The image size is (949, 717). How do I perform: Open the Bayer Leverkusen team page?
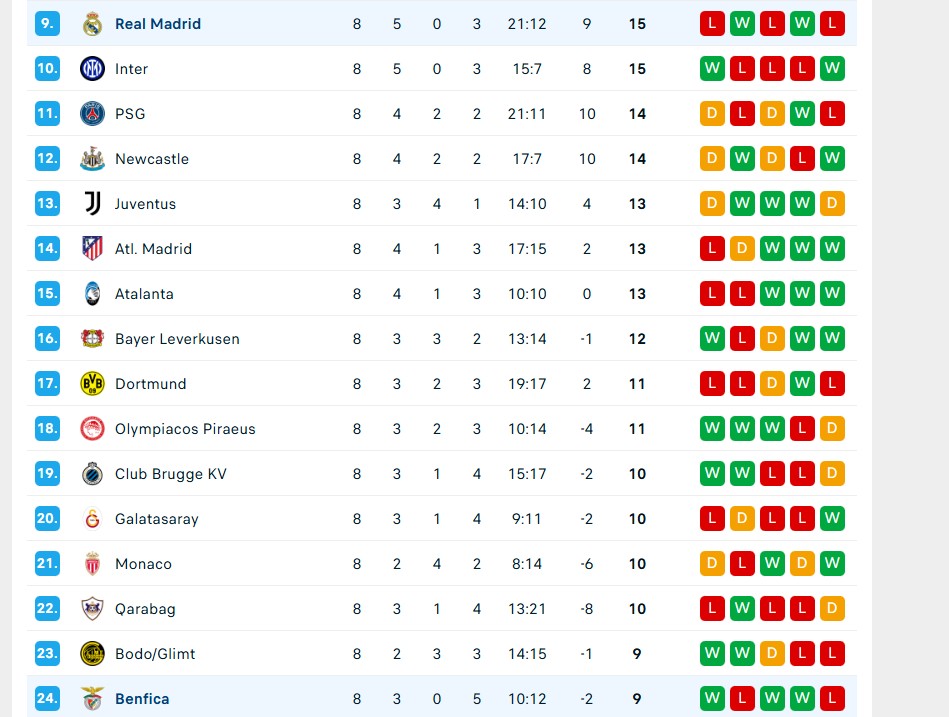[177, 339]
